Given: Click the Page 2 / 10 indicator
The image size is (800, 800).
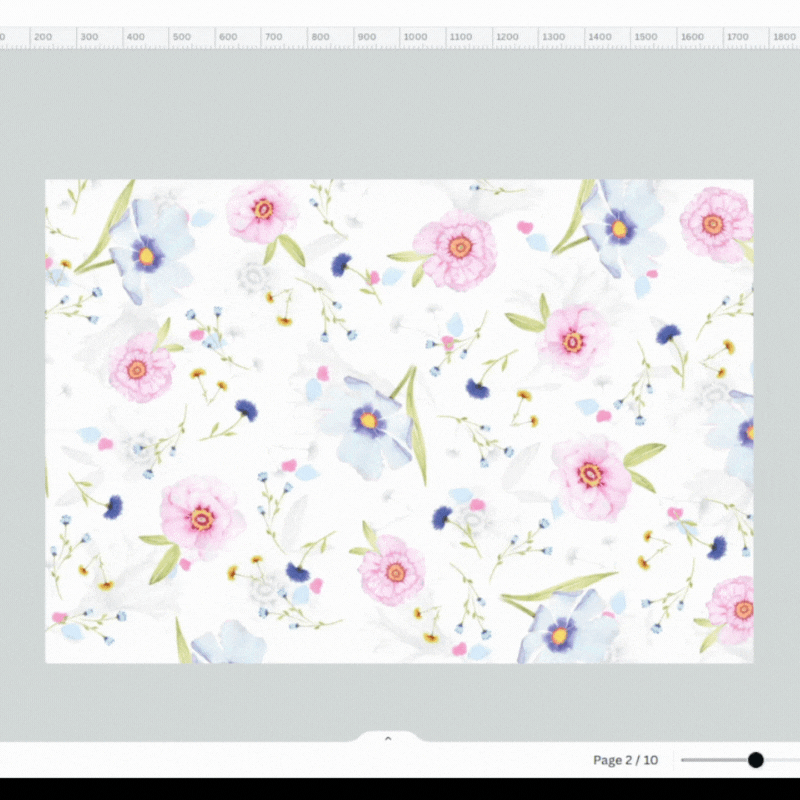Looking at the screenshot, I should 626,760.
